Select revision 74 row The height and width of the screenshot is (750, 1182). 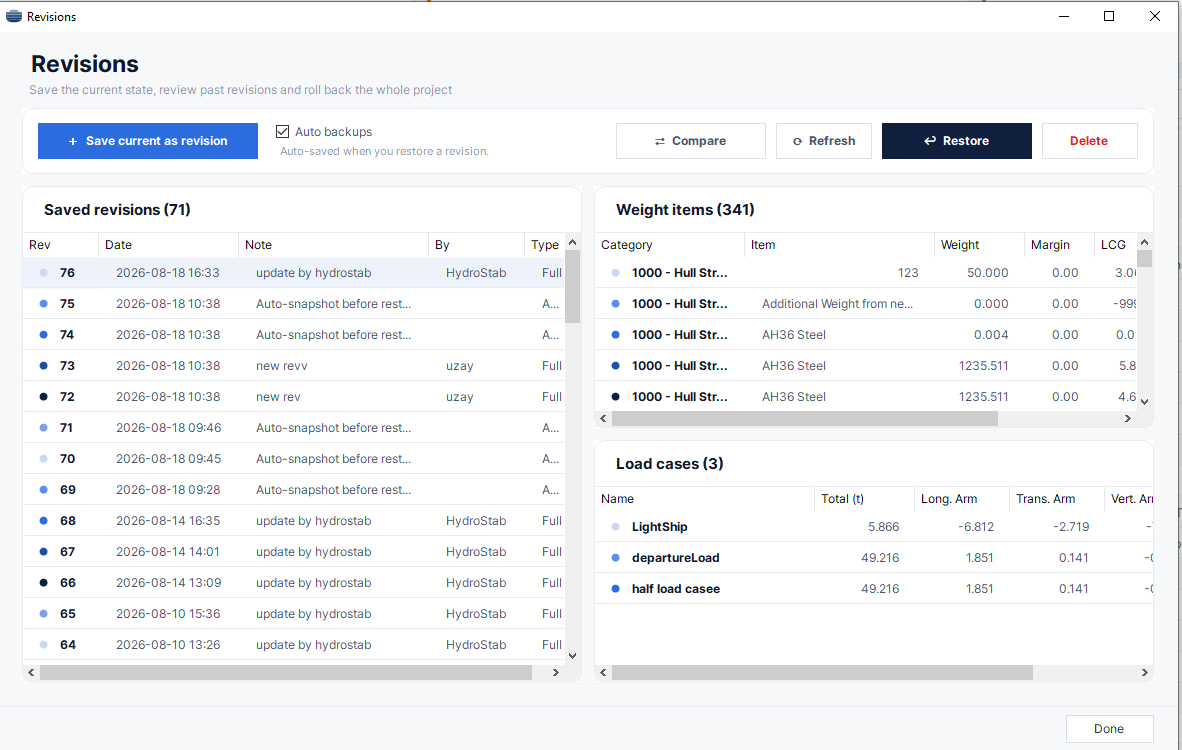[294, 335]
